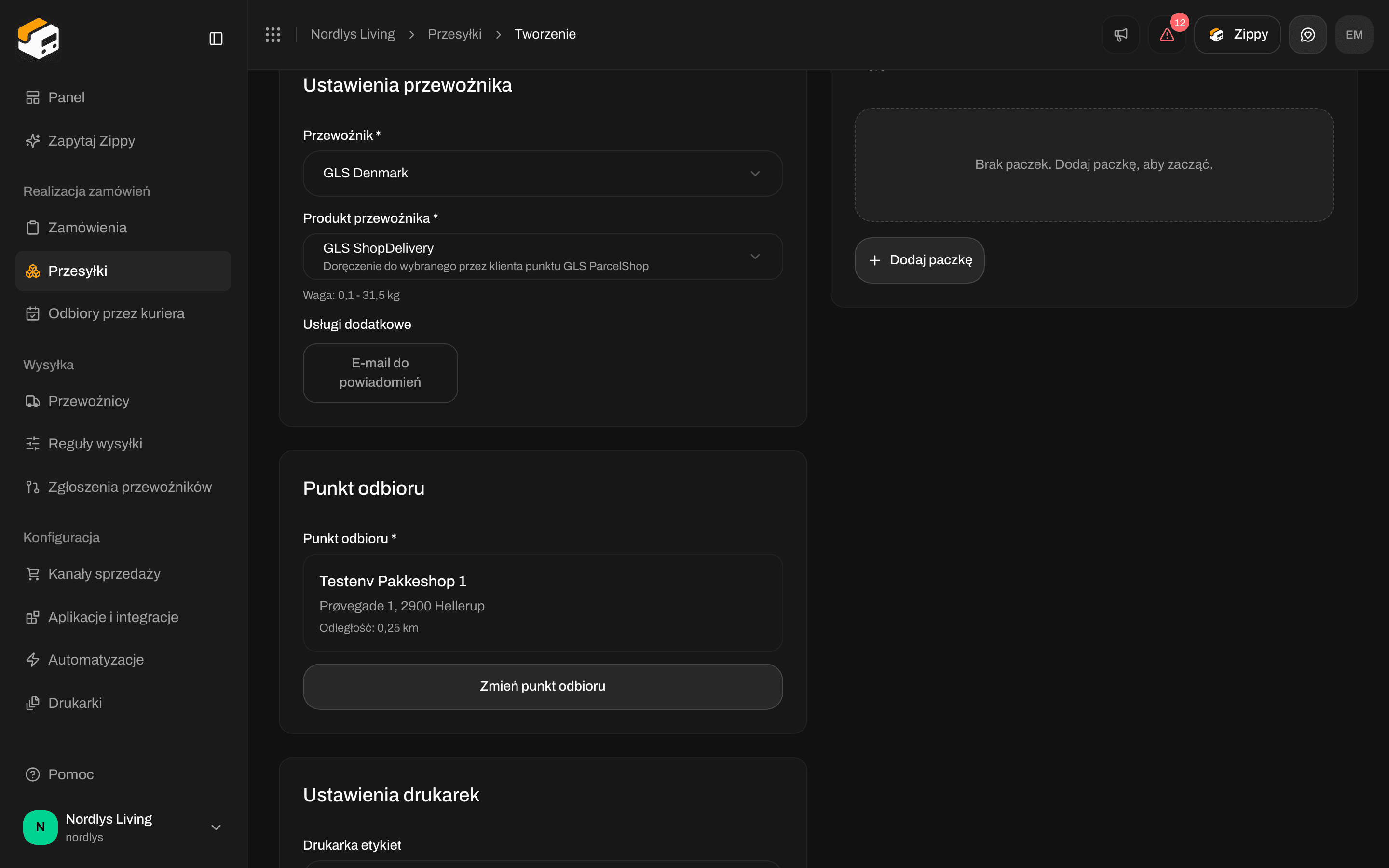Open Pomoc help page
This screenshot has height=868, width=1389.
(x=123, y=774)
